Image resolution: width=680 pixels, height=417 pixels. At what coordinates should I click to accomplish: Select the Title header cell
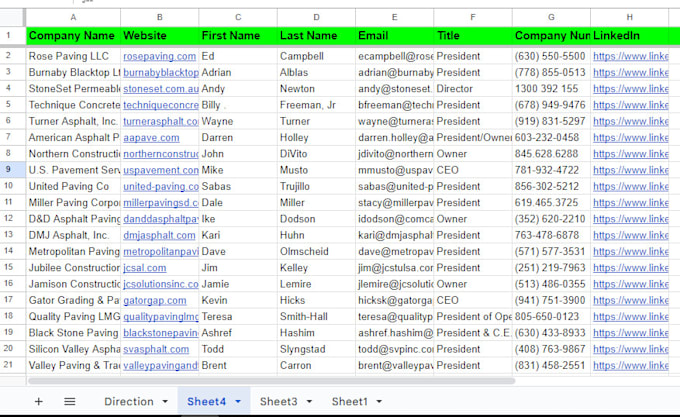(473, 36)
